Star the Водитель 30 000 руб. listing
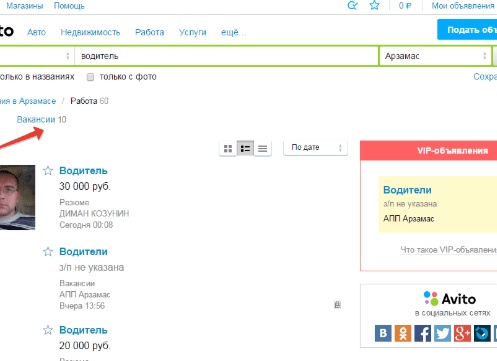 pyautogui.click(x=48, y=171)
